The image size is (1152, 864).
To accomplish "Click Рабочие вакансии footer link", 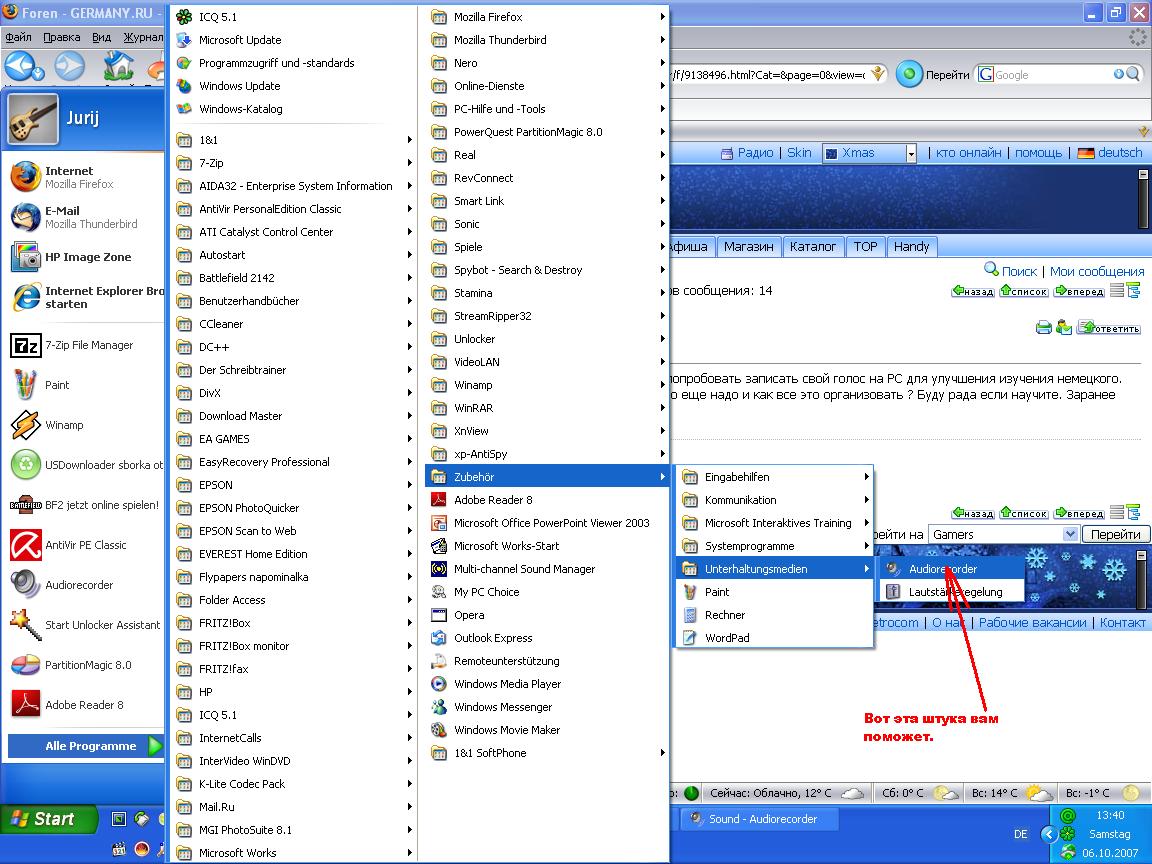I will (1032, 622).
